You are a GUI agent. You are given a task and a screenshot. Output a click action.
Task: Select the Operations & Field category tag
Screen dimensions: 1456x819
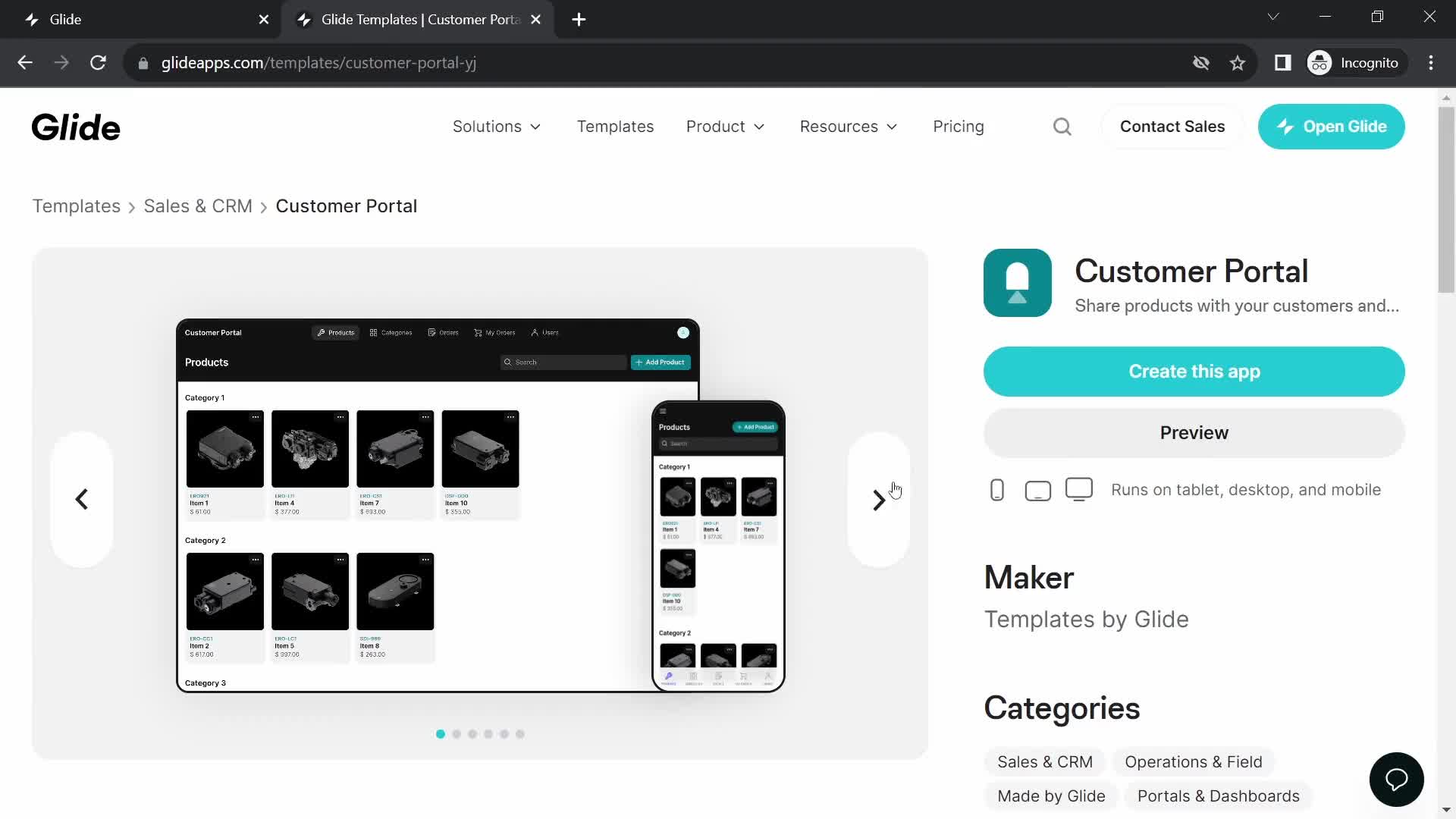pyautogui.click(x=1194, y=762)
